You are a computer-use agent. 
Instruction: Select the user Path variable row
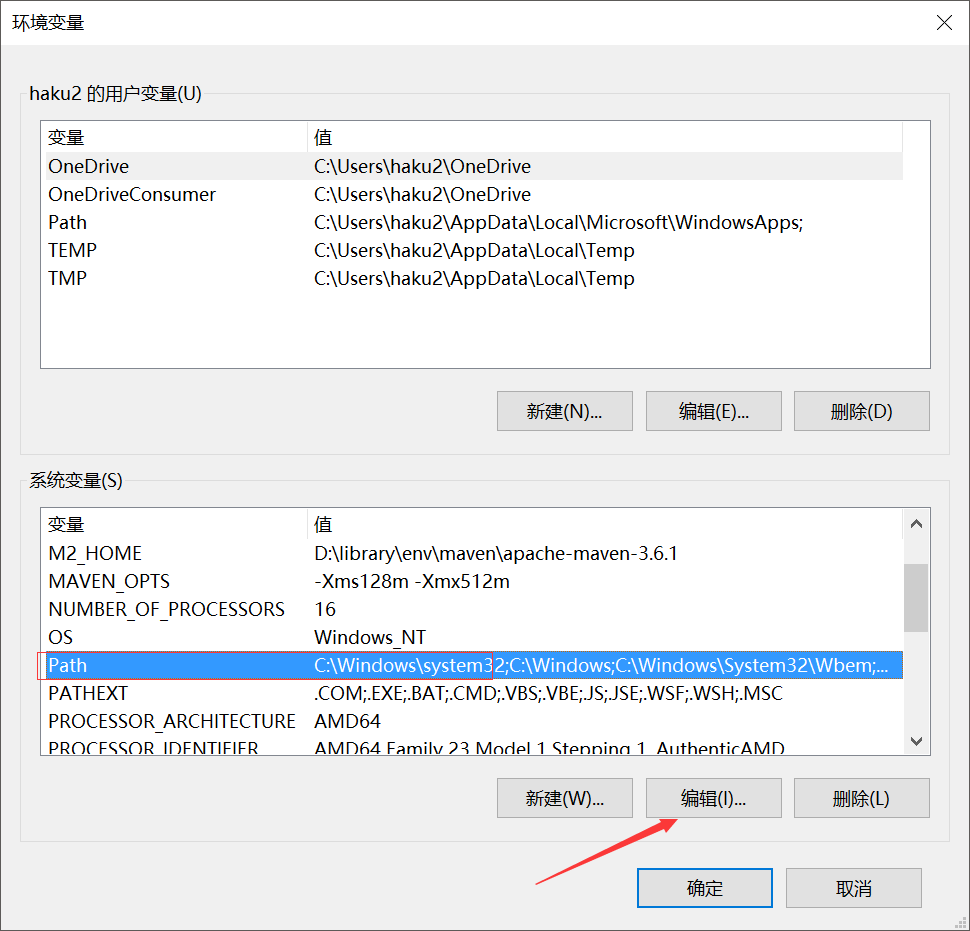tap(68, 223)
